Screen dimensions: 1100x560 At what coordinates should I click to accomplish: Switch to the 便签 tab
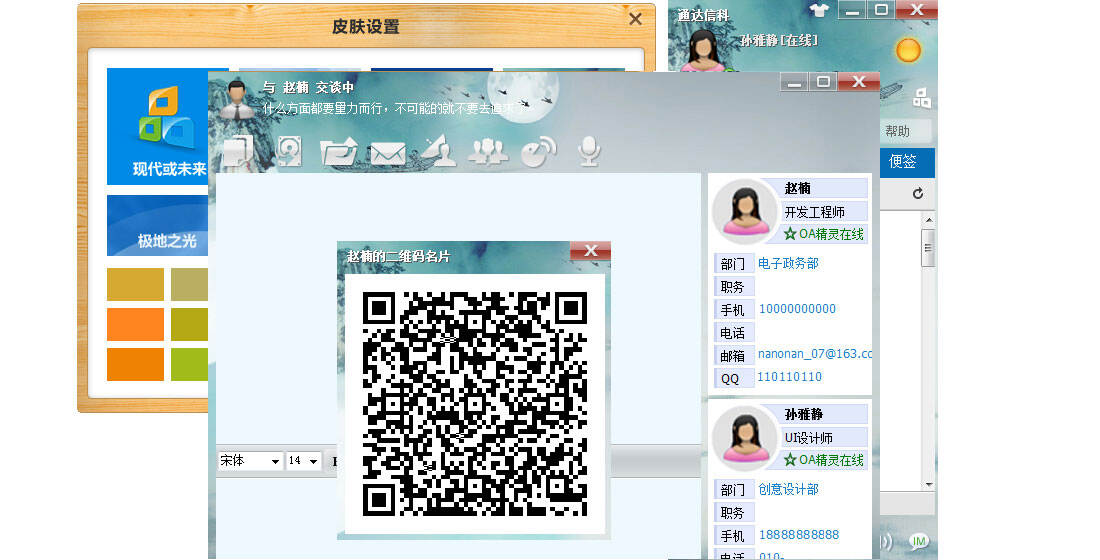coord(903,161)
